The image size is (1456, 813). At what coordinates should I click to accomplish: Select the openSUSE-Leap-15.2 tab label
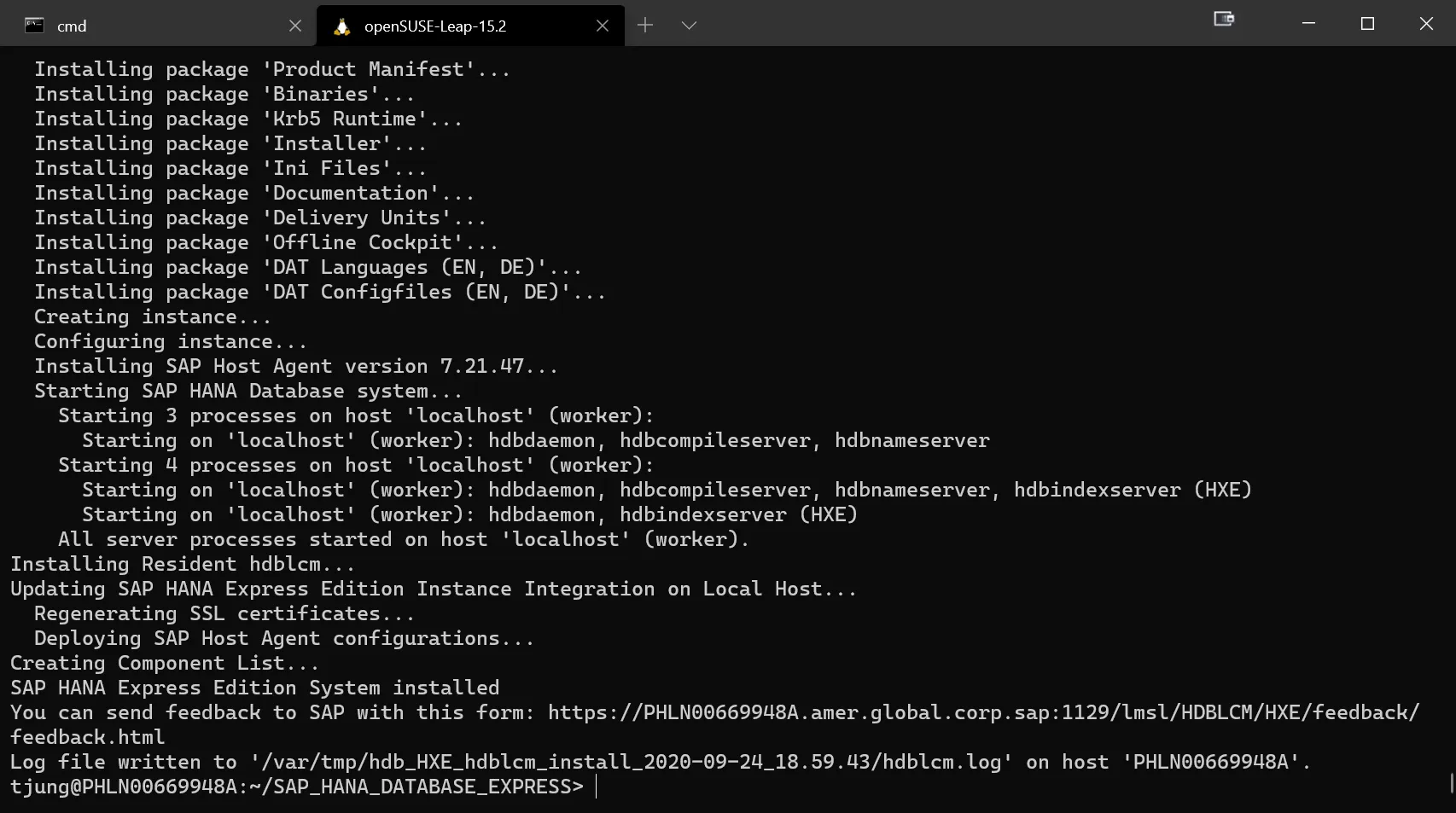pos(435,26)
